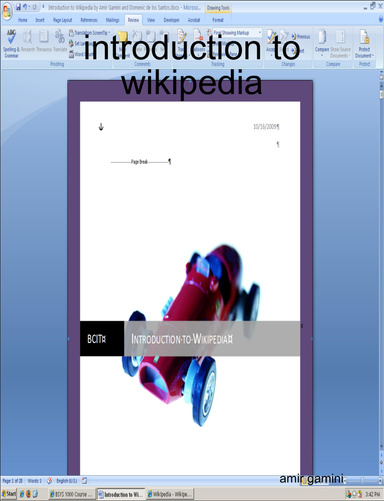Click Compare documents button
The height and width of the screenshot is (501, 384).
click(x=322, y=44)
